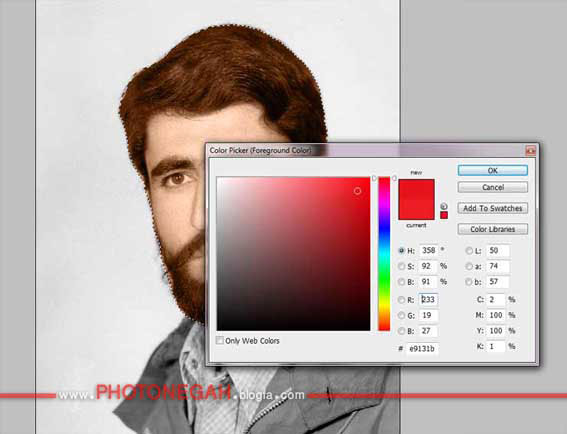Select the S saturation radio button

tap(401, 266)
